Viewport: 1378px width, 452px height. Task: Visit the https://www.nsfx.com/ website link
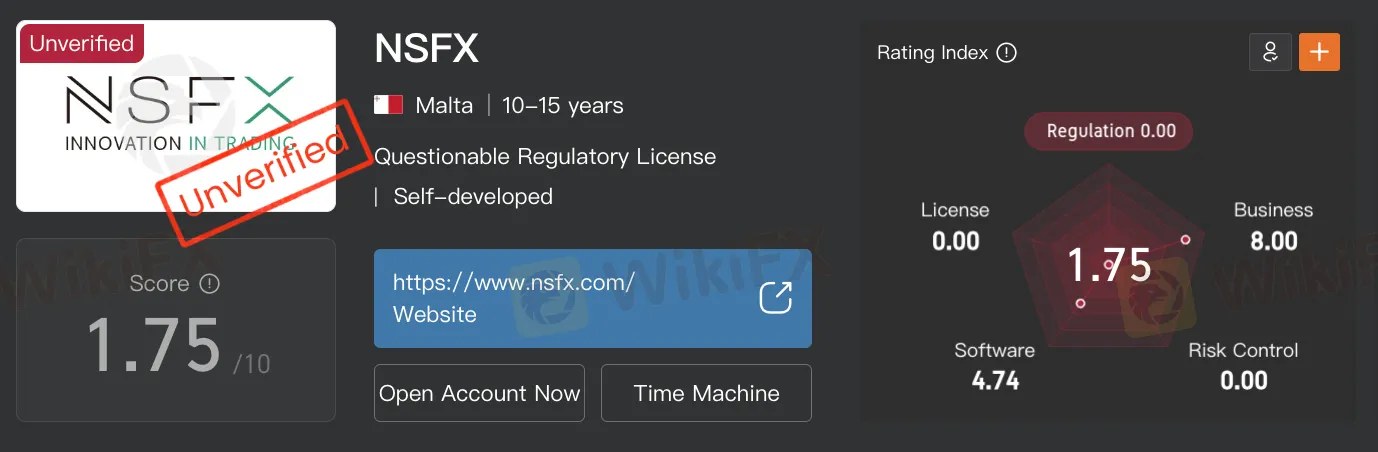(514, 282)
